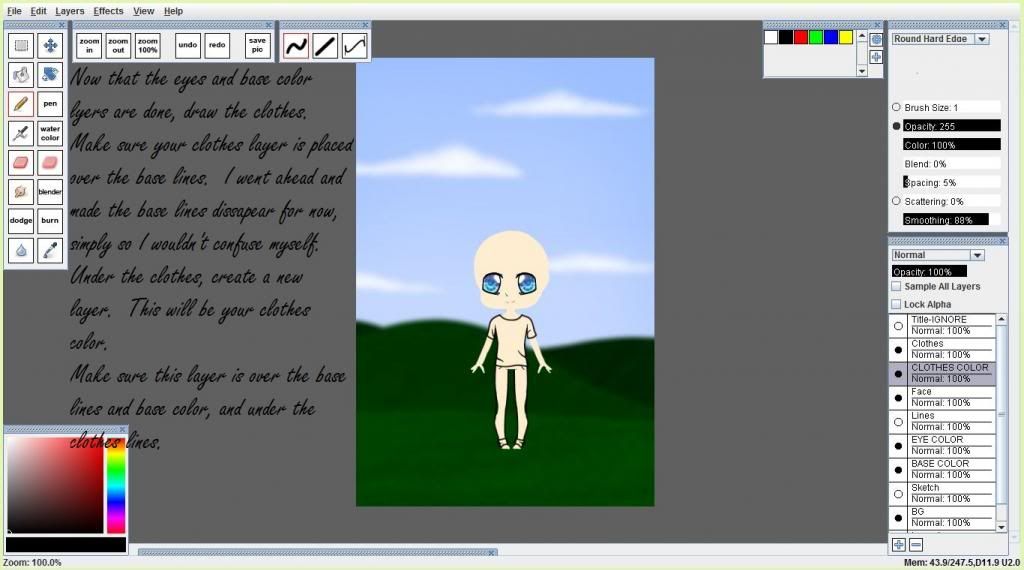The image size is (1024, 570).
Task: Show the hidden Lines layer
Action: (x=898, y=422)
